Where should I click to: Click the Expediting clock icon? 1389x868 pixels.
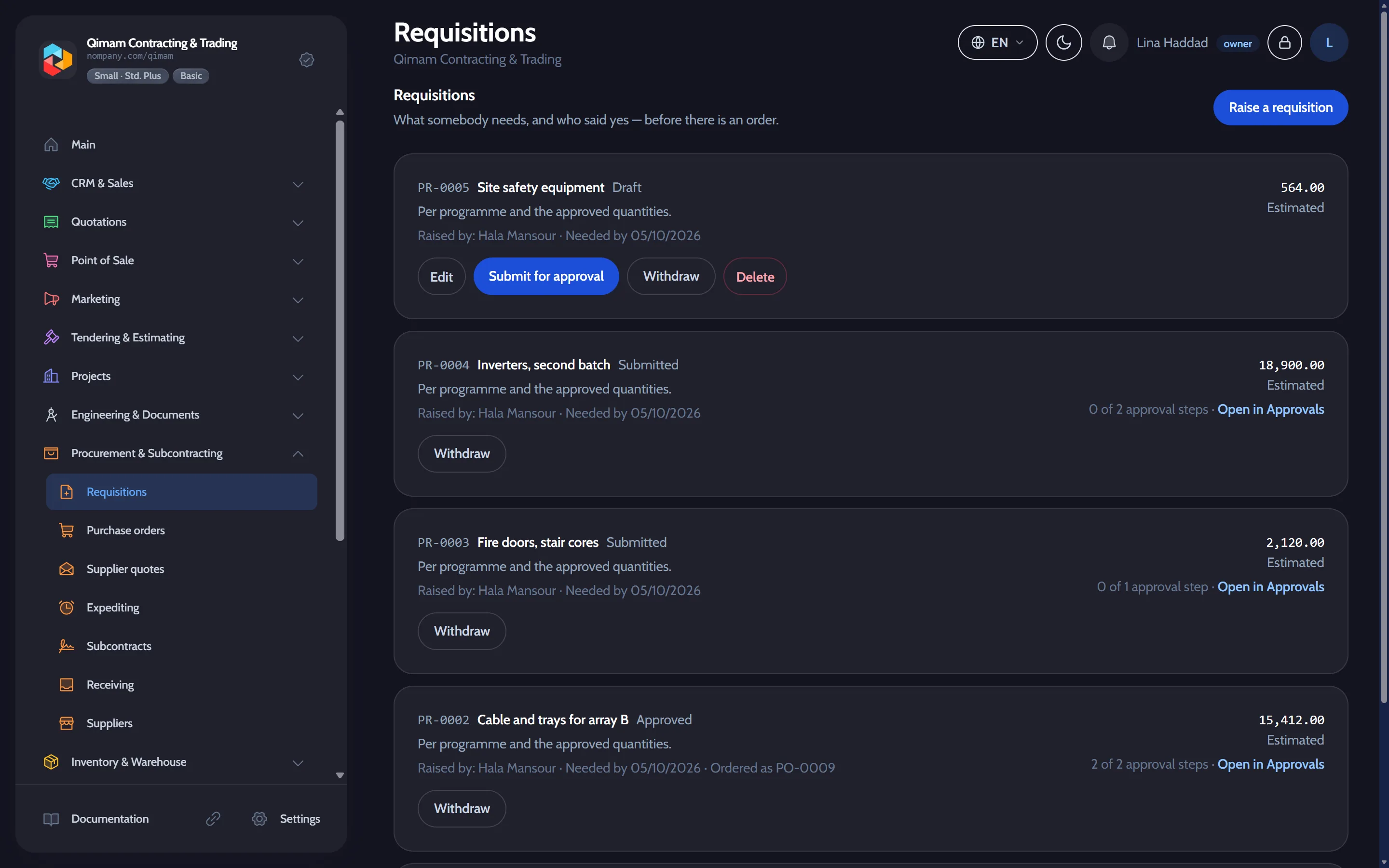[67, 608]
